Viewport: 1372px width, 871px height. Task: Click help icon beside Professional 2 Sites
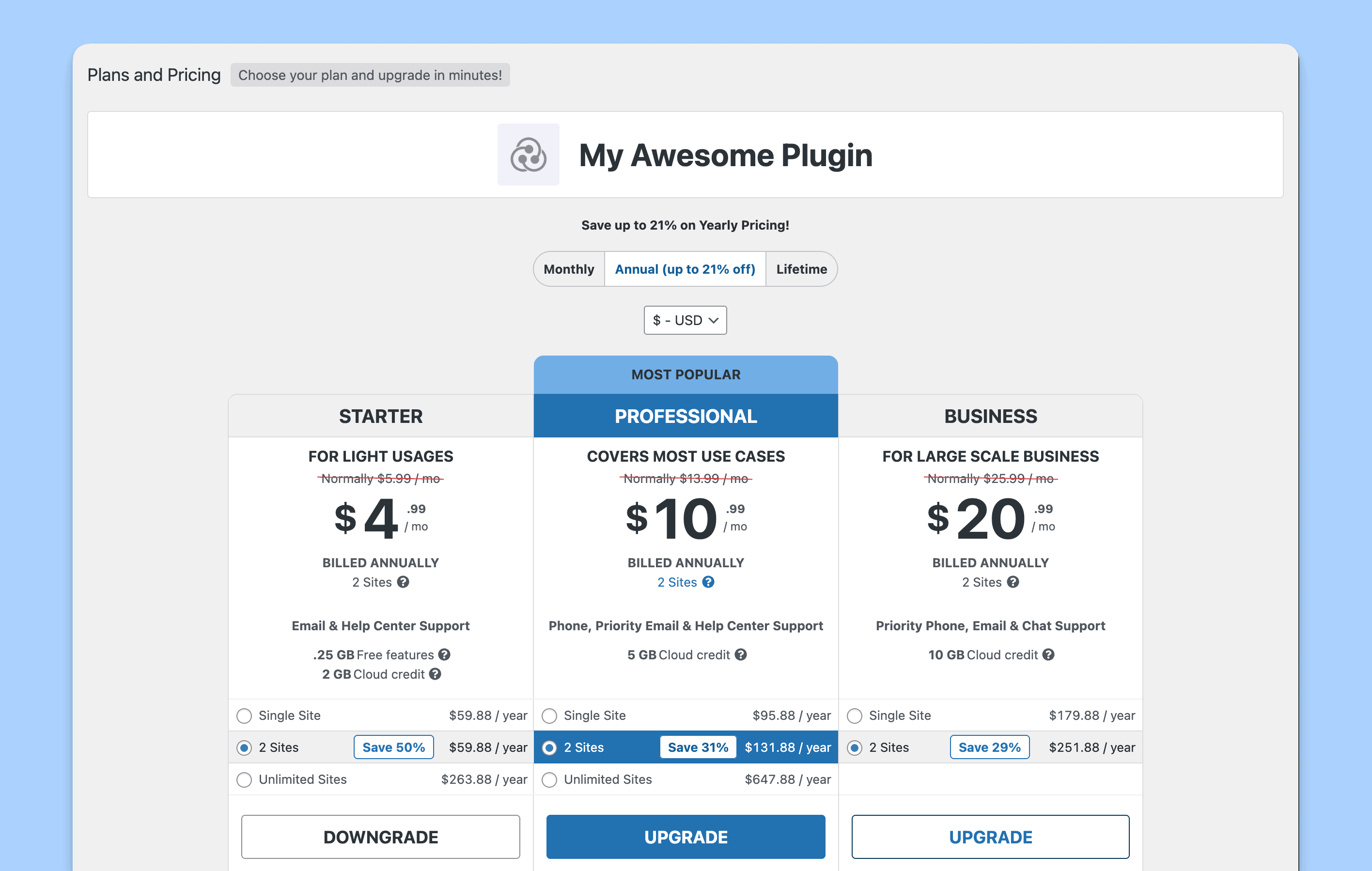pos(708,582)
